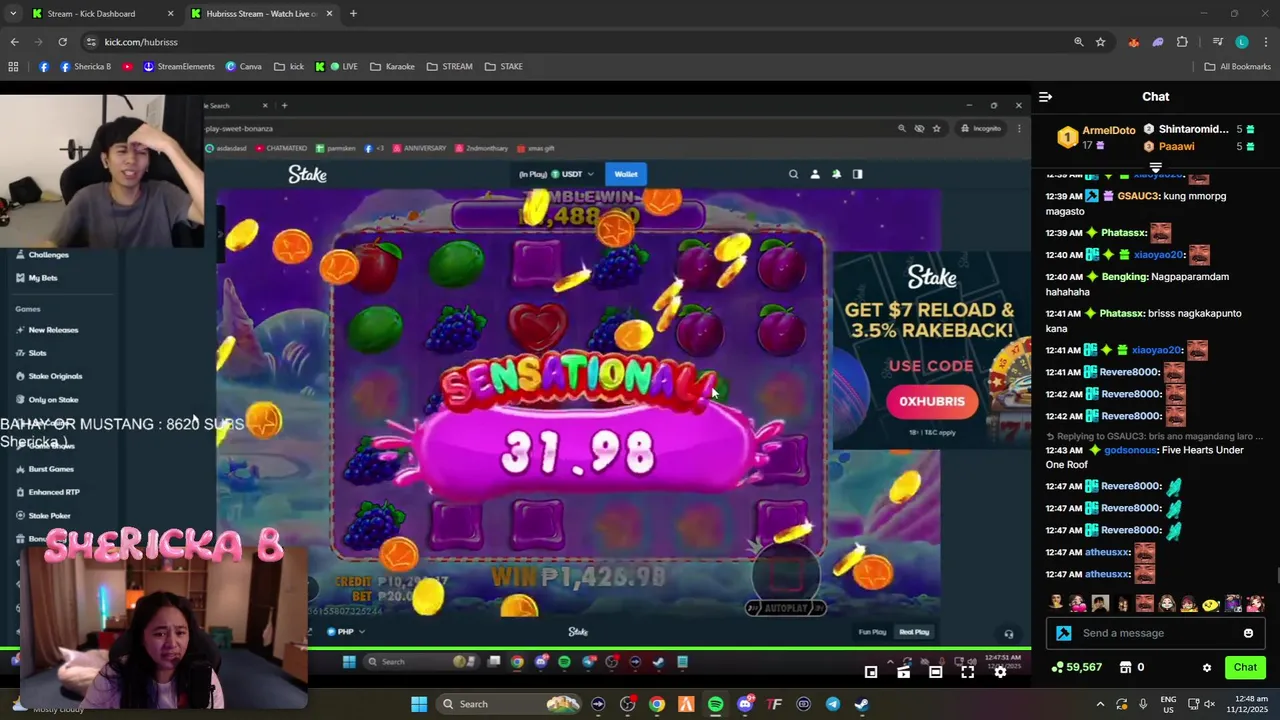Open the Windows Start menu
The height and width of the screenshot is (720, 1280).
419,704
